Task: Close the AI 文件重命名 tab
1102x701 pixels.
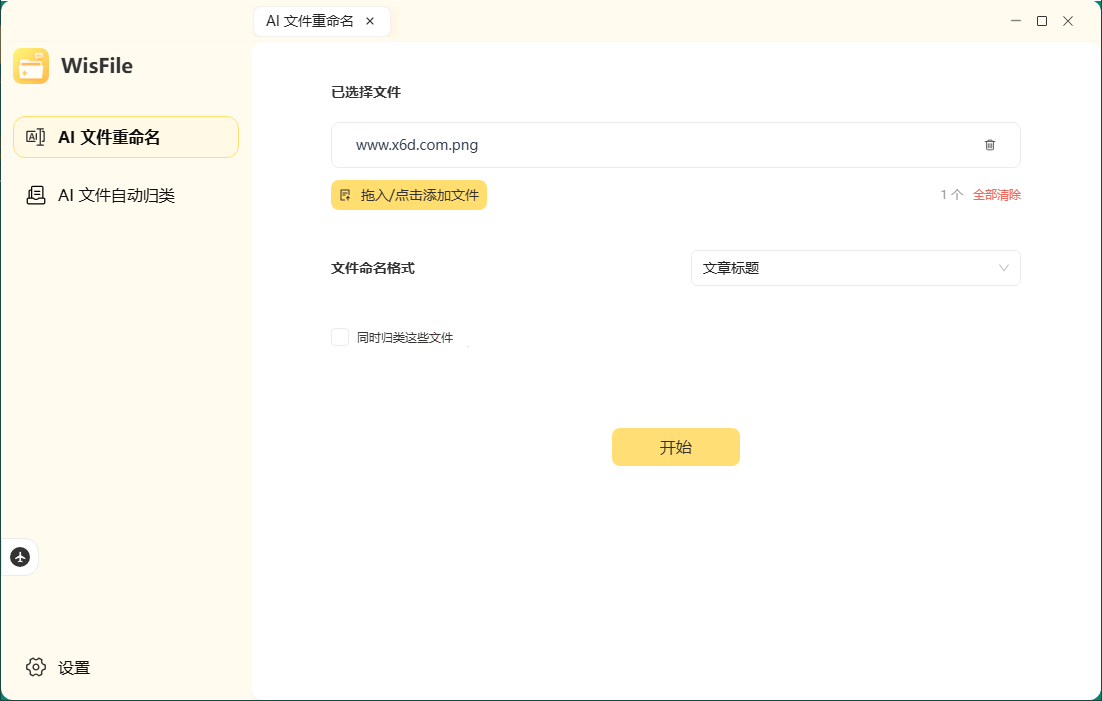Action: click(x=369, y=20)
